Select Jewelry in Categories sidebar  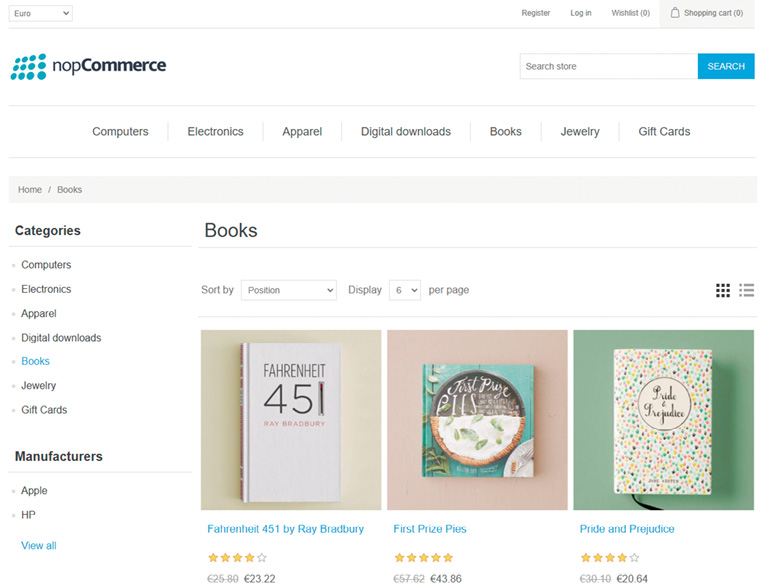[x=39, y=385]
